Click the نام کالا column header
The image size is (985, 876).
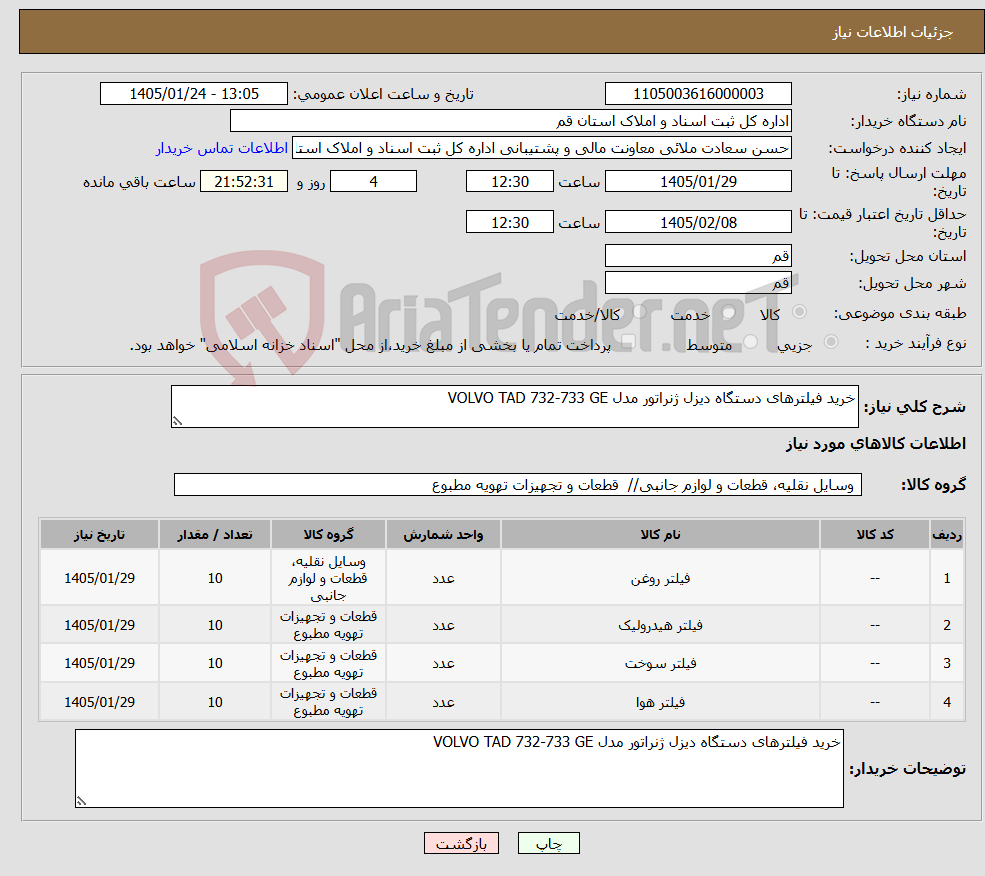660,534
